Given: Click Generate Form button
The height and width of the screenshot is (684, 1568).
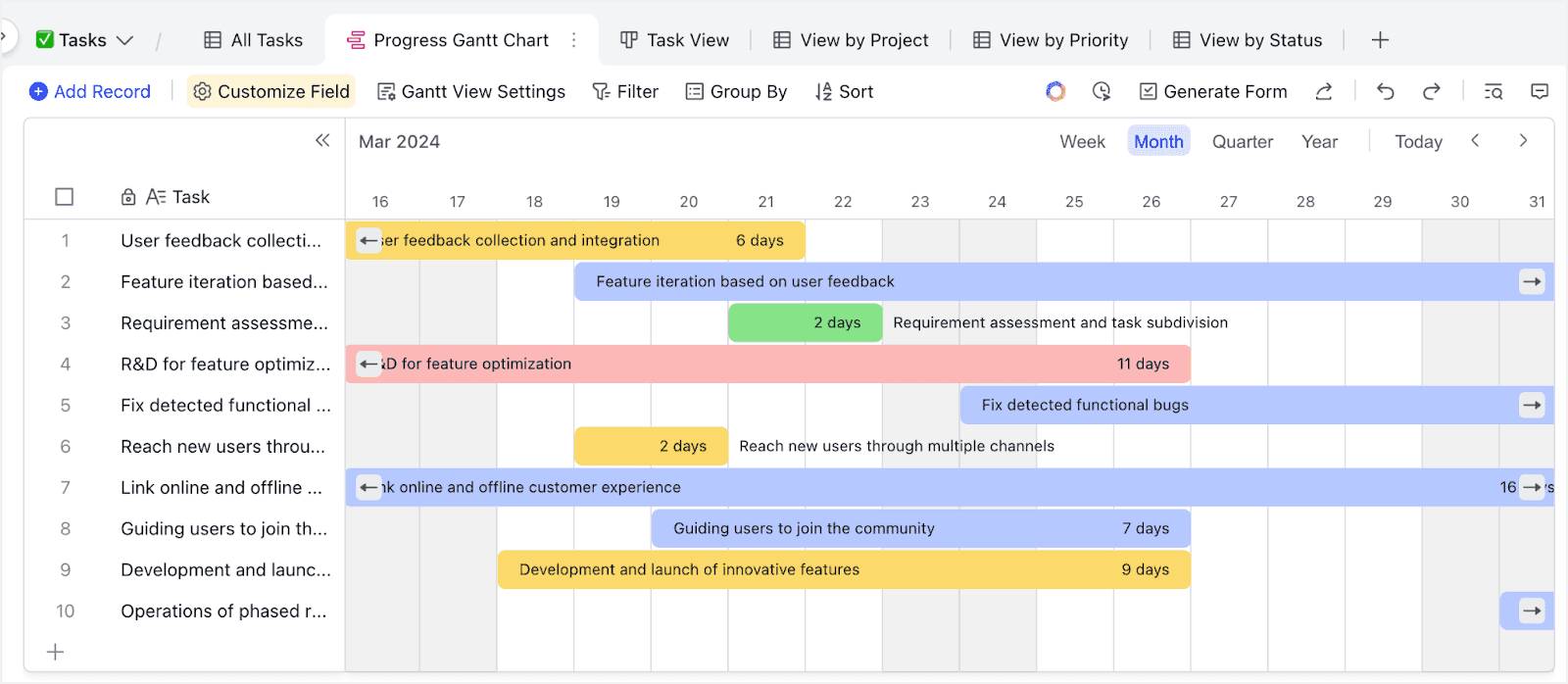Looking at the screenshot, I should point(1213,91).
